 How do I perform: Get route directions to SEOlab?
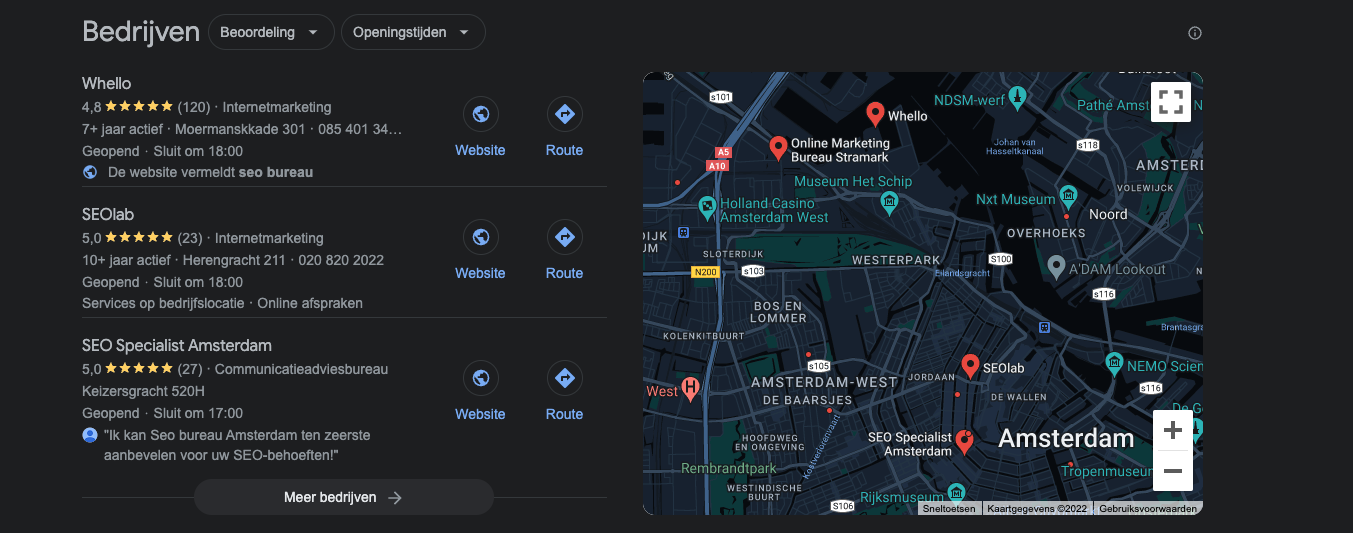point(564,237)
